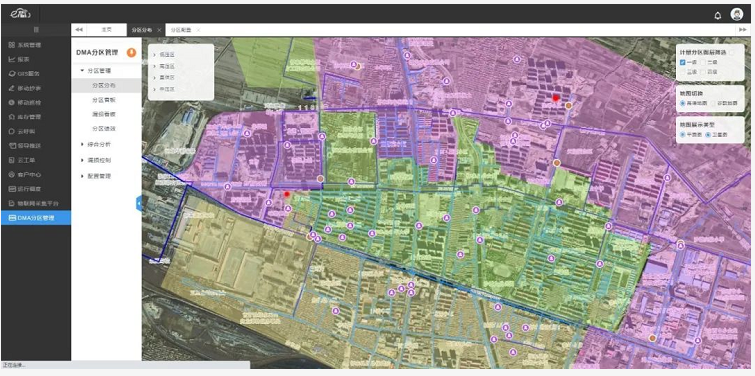Image resolution: width=755 pixels, height=376 pixels.
Task: Expand the 综合分析 tree node
Action: (82, 144)
